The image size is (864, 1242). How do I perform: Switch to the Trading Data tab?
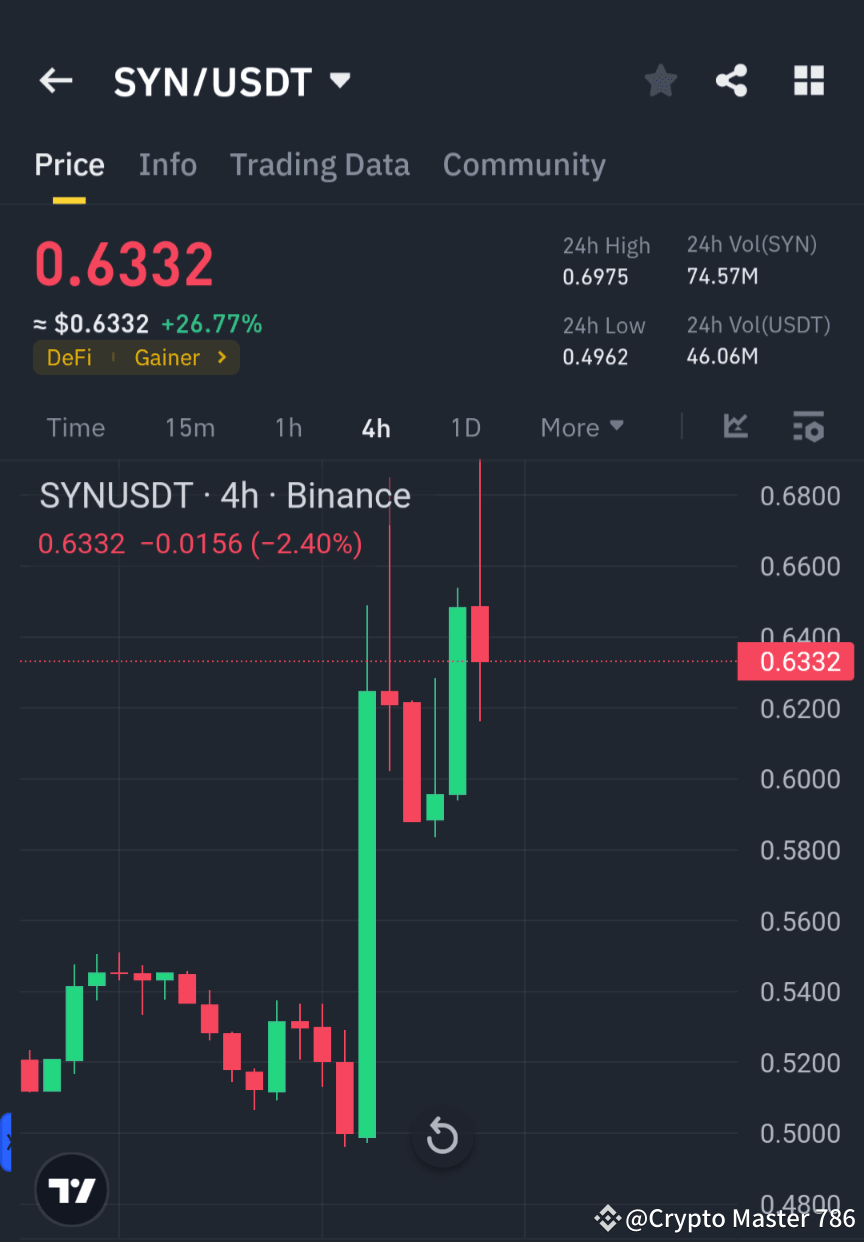pyautogui.click(x=319, y=164)
